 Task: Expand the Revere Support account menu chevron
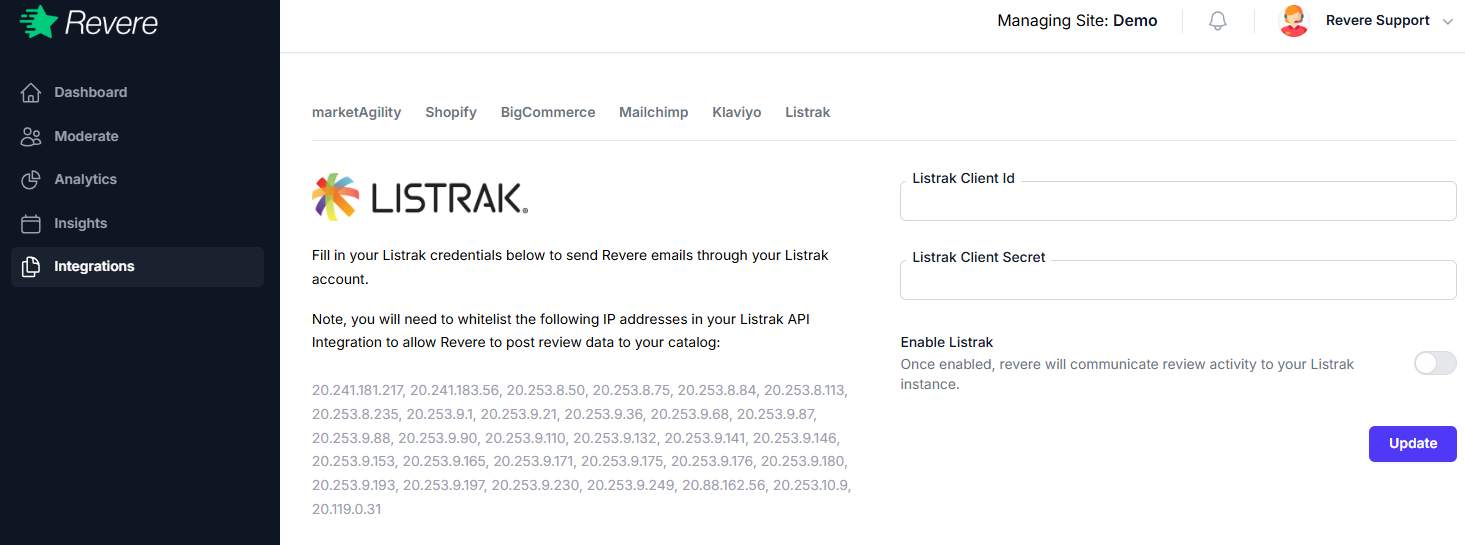(x=1447, y=21)
